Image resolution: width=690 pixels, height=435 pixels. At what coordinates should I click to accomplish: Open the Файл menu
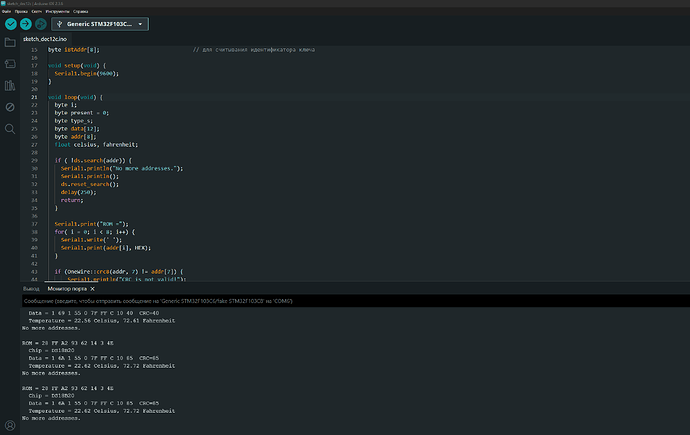click(6, 11)
